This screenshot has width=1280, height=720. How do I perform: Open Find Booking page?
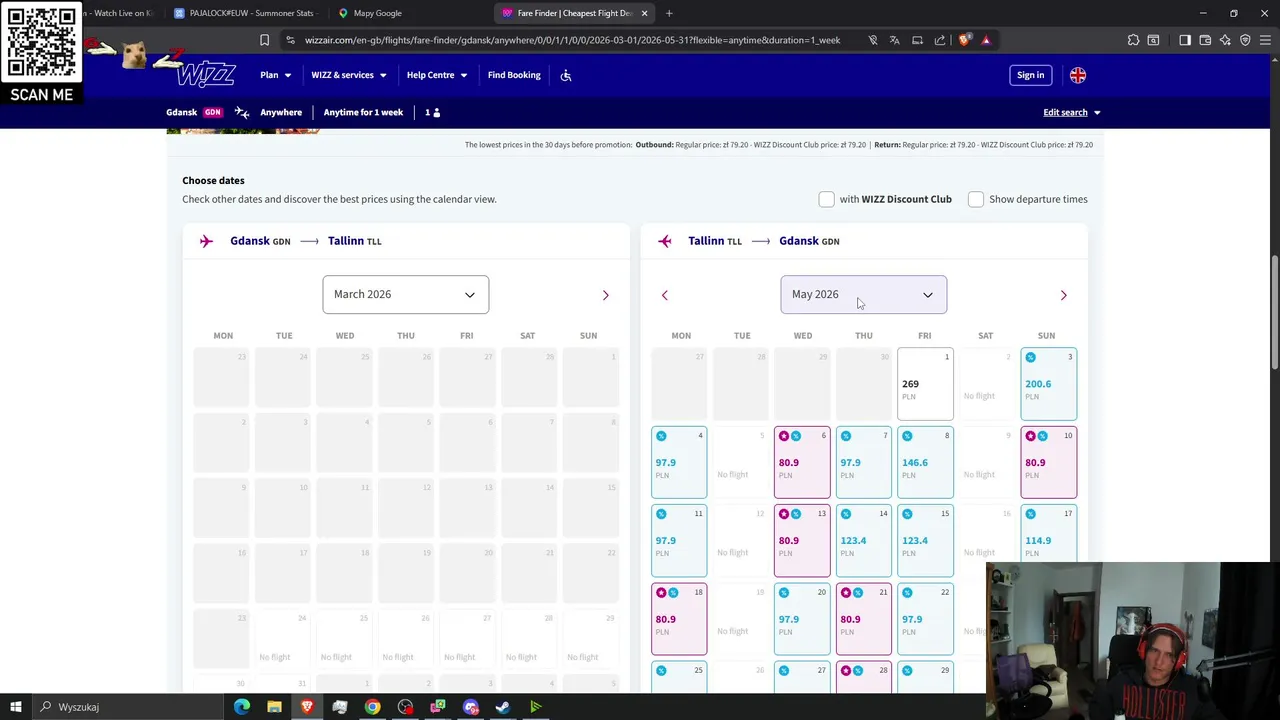pos(514,75)
